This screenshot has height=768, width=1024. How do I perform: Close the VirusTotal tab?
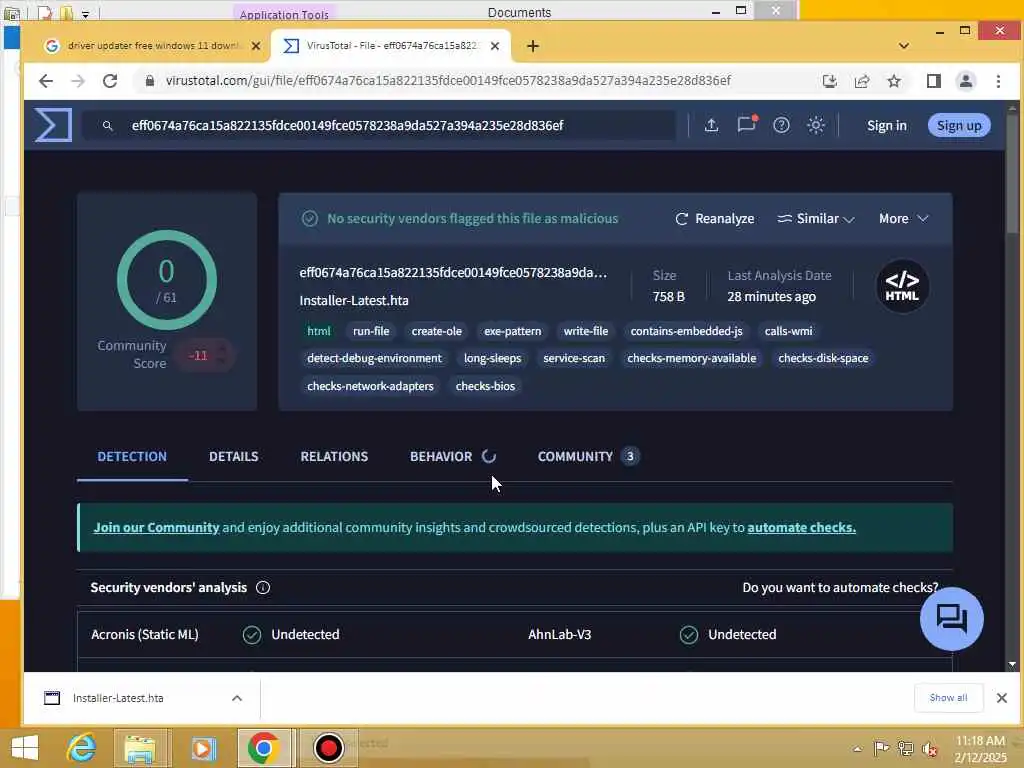(x=495, y=46)
